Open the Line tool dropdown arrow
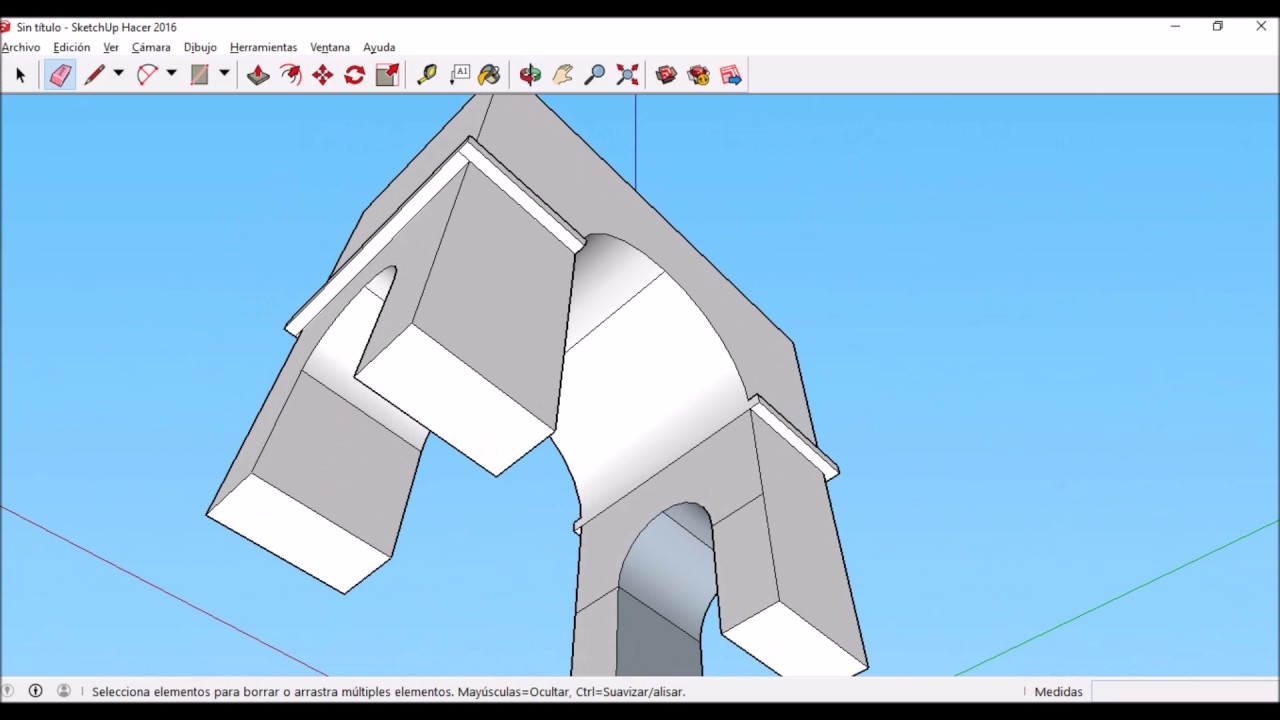 (x=118, y=74)
